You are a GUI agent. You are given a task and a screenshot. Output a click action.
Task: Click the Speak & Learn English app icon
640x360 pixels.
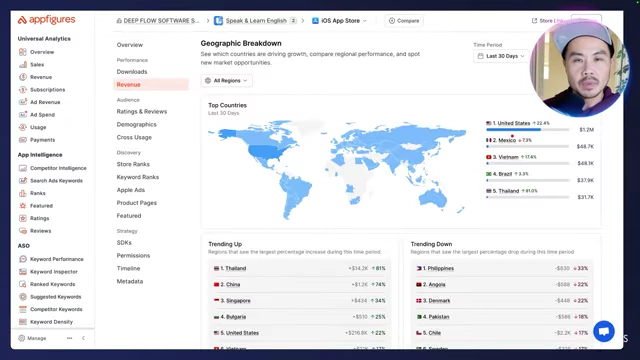pos(218,20)
